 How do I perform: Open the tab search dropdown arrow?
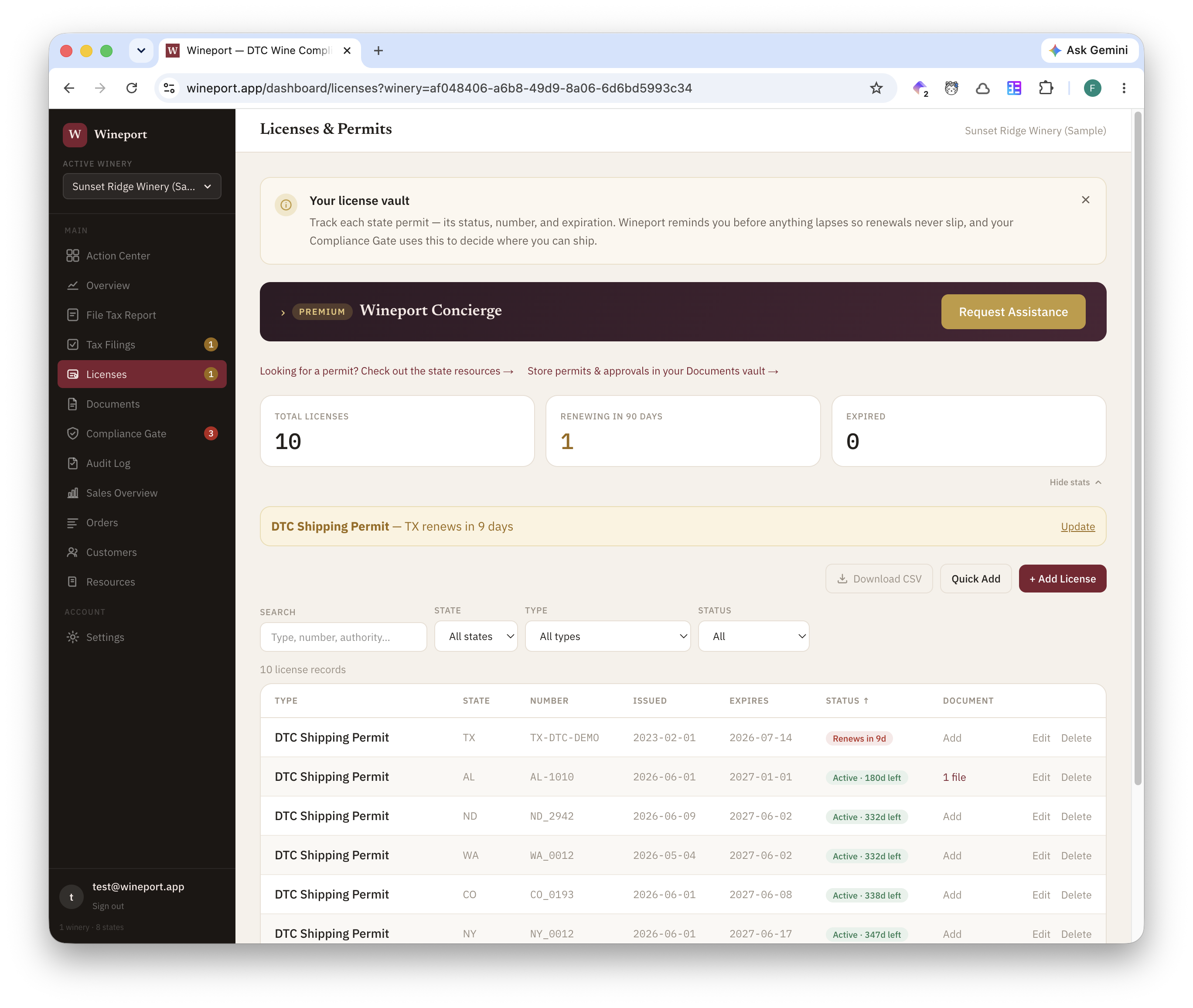pos(140,50)
